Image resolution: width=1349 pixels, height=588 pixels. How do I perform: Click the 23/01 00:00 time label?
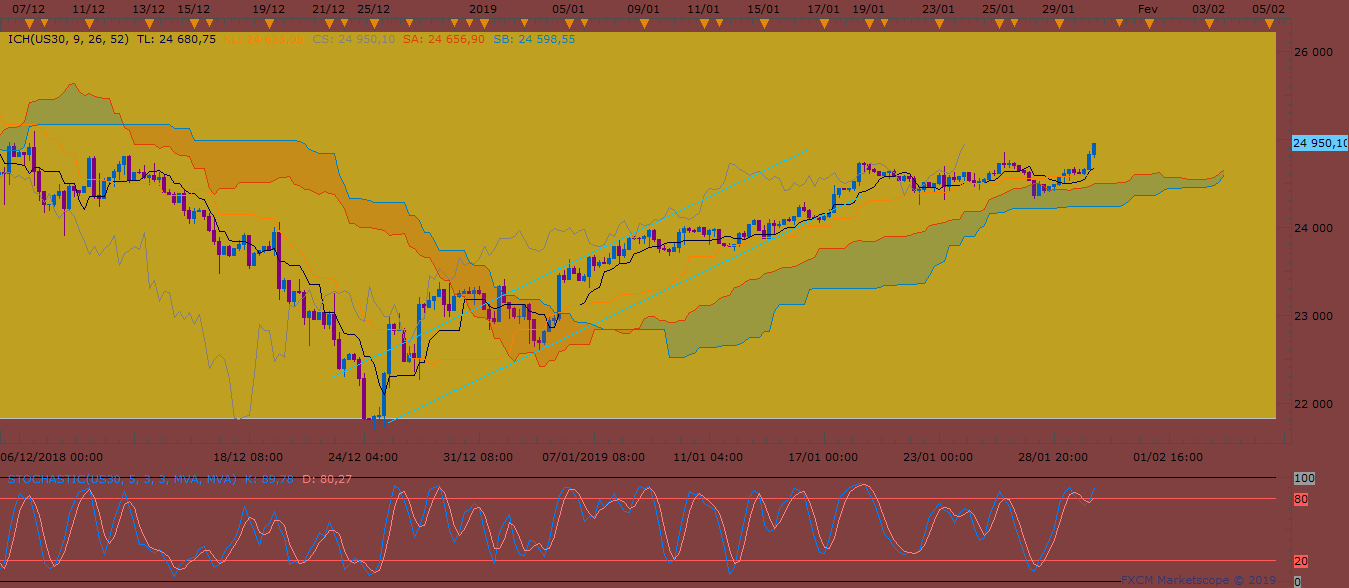pyautogui.click(x=938, y=457)
